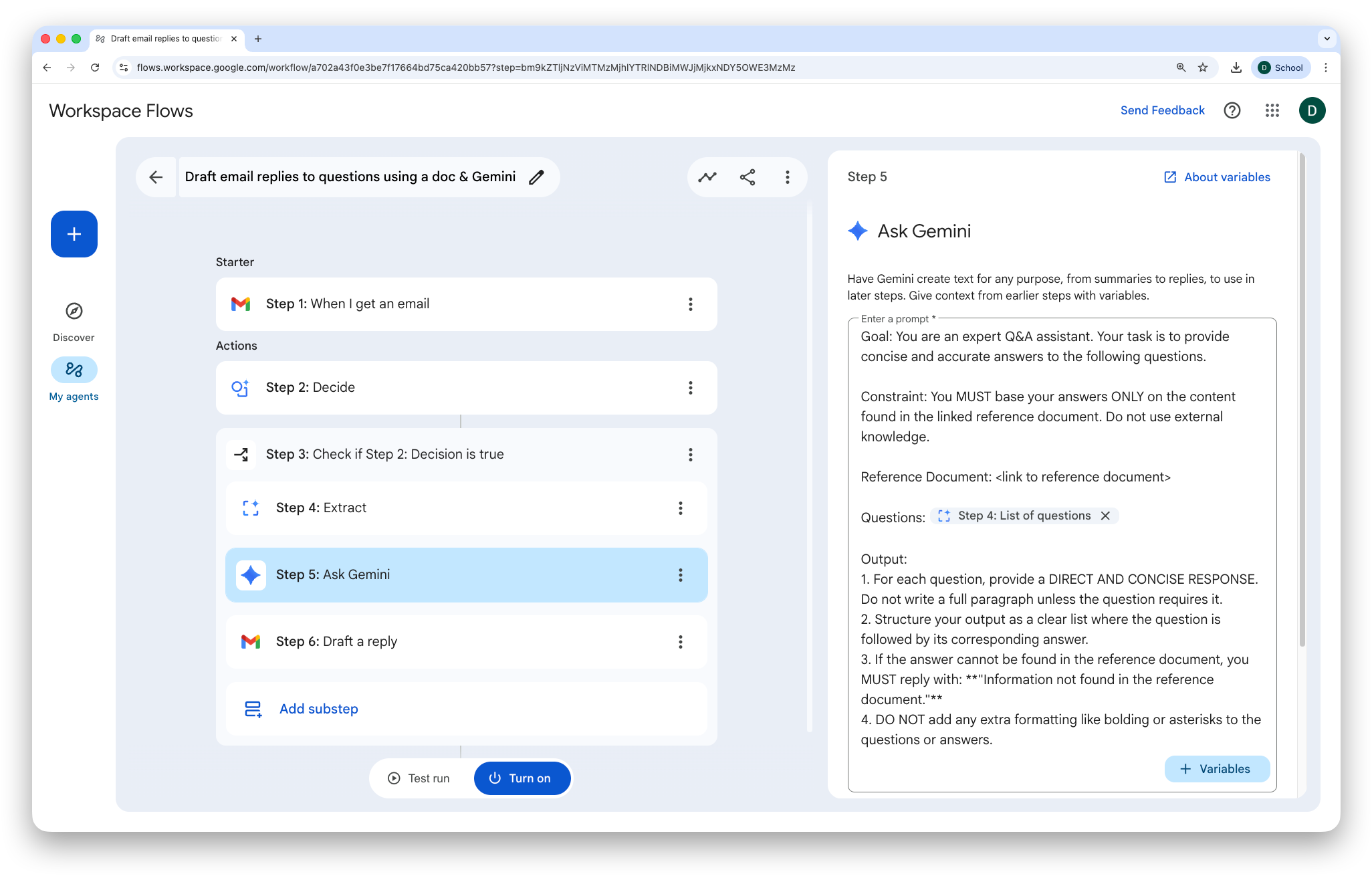Screen dimensions: 1372x882
Task: Open the activity chart icon
Action: click(707, 177)
